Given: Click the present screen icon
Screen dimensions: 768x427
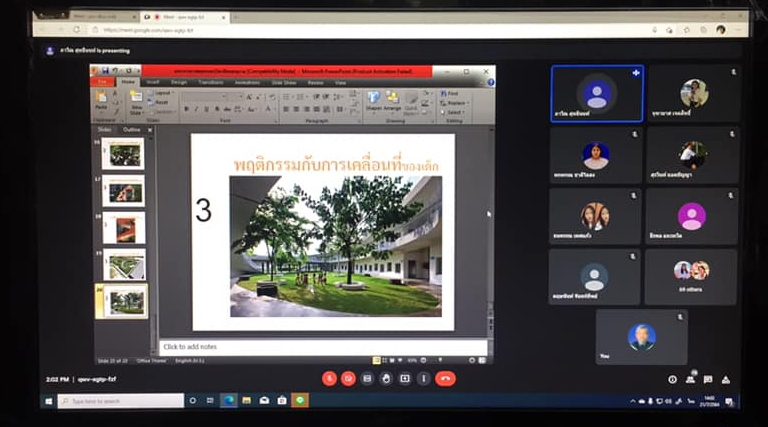Looking at the screenshot, I should click(405, 379).
